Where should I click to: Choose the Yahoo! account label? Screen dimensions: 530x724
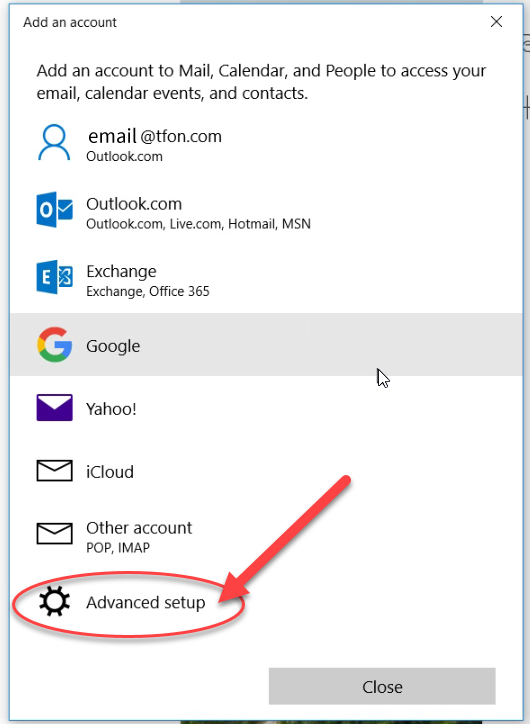click(x=111, y=409)
